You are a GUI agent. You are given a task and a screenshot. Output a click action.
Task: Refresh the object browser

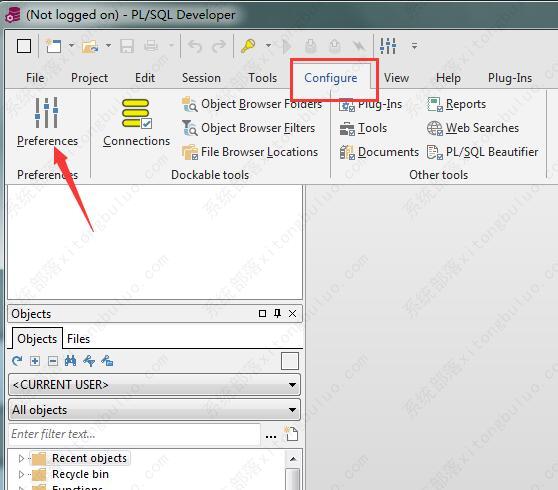pos(17,362)
